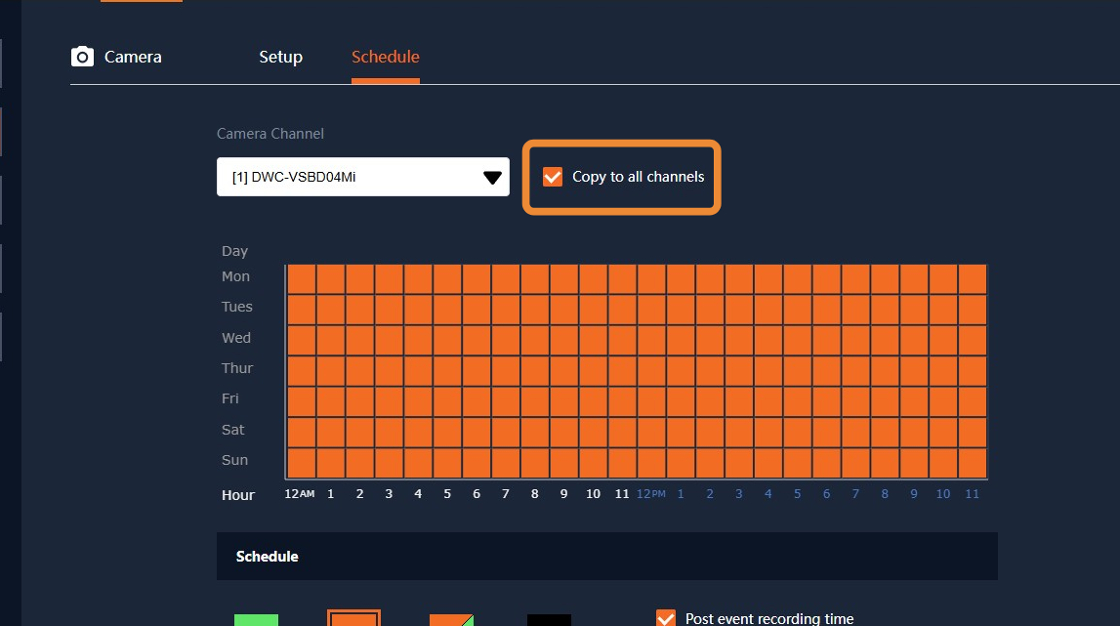This screenshot has height=626, width=1120.
Task: Click the Schedule section header
Action: click(607, 556)
